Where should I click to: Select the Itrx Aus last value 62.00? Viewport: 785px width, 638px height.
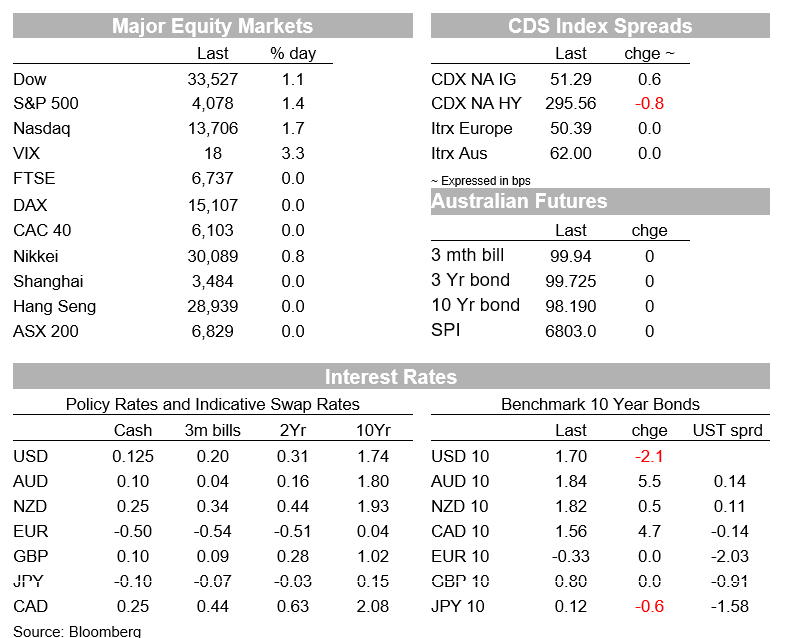point(571,153)
